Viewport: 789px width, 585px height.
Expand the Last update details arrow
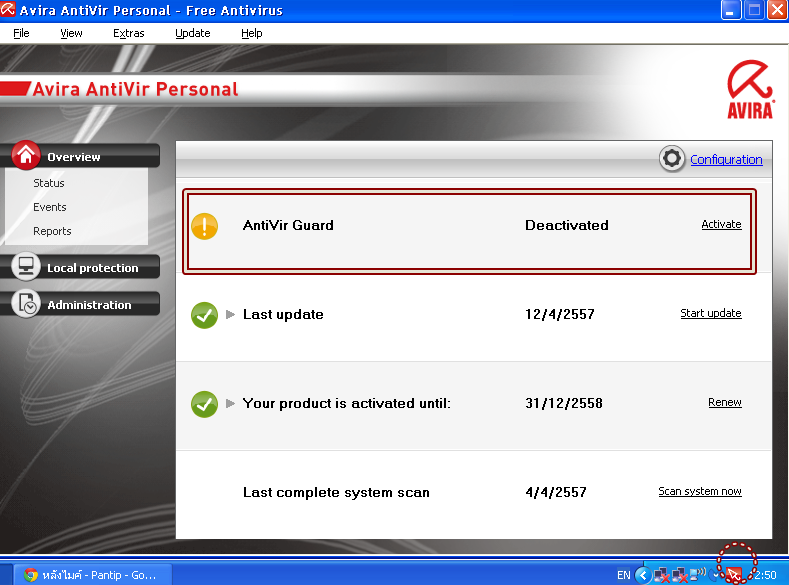click(230, 314)
